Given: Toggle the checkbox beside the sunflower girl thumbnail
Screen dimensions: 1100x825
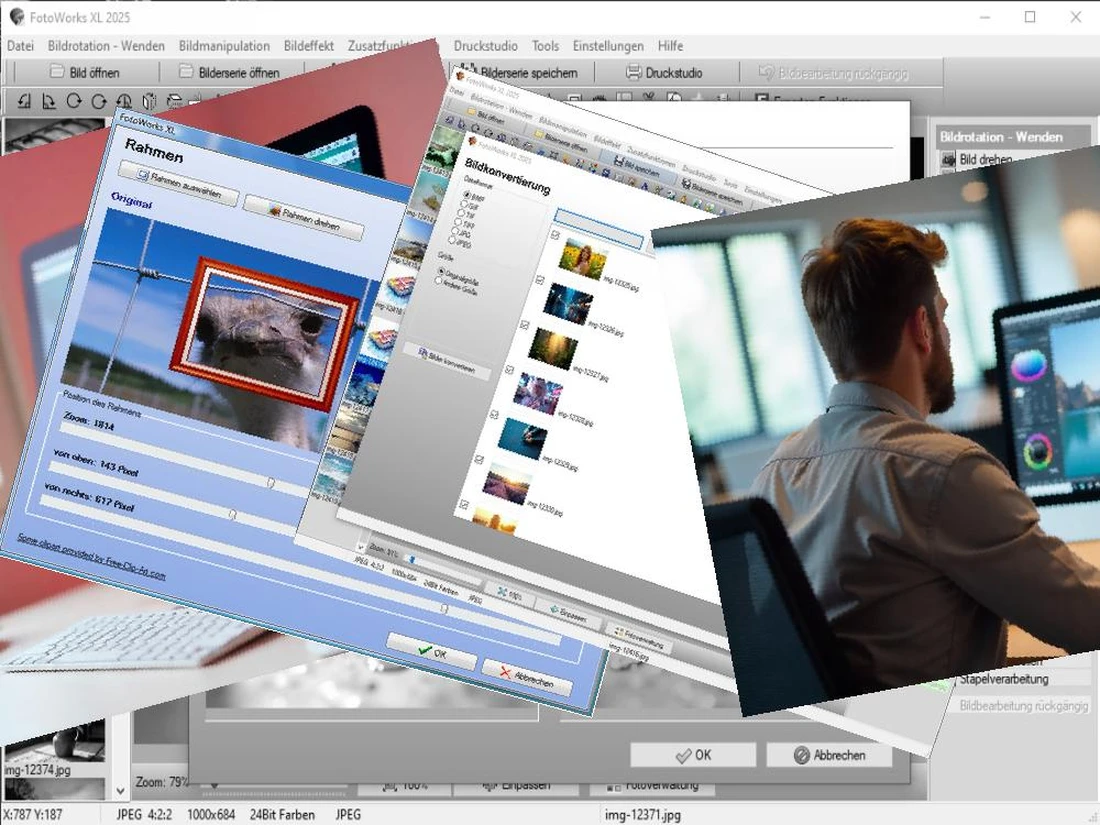Looking at the screenshot, I should 556,235.
